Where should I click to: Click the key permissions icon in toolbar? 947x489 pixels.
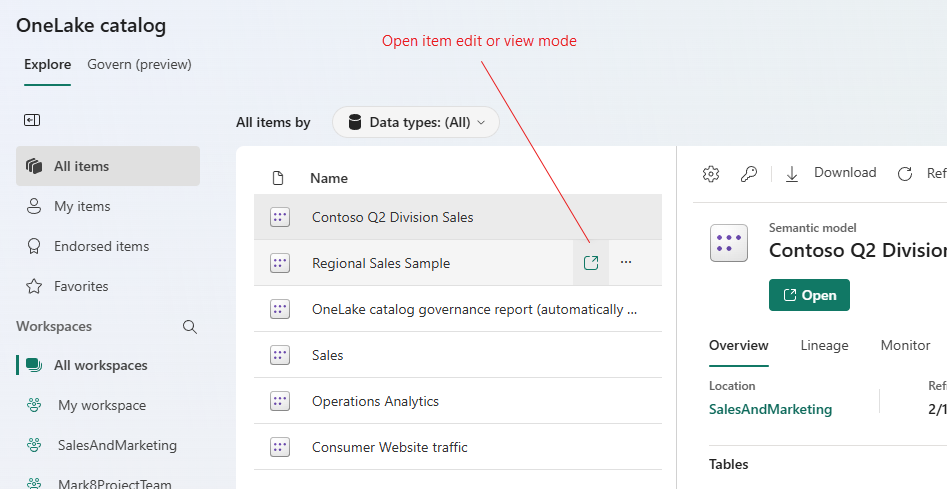point(748,173)
